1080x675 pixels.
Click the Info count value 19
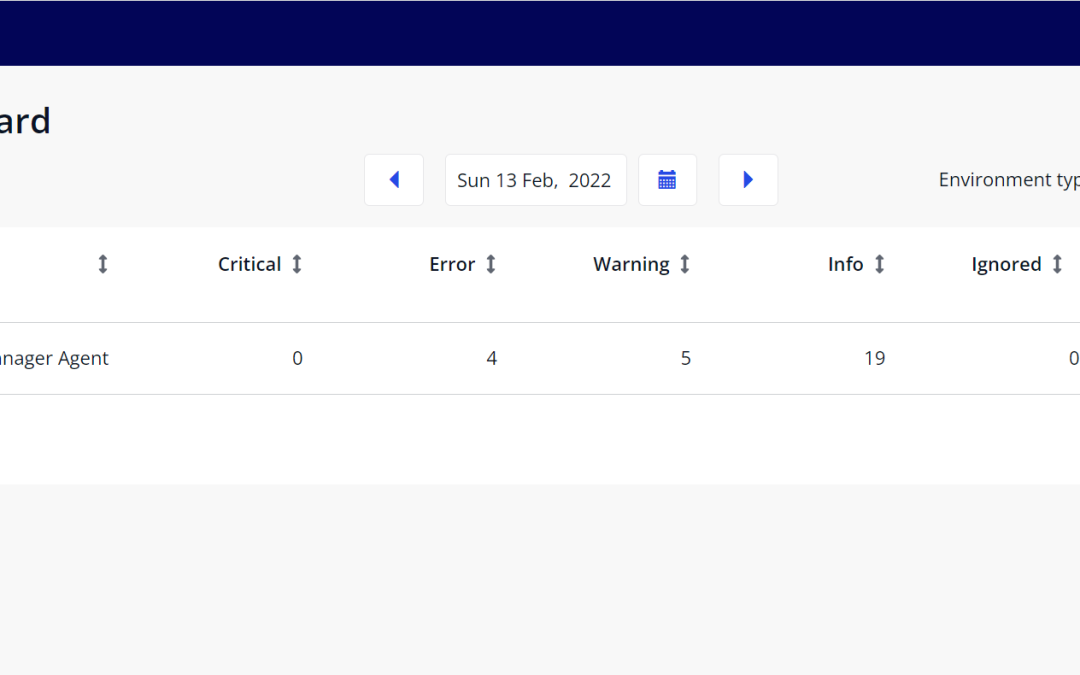[874, 358]
